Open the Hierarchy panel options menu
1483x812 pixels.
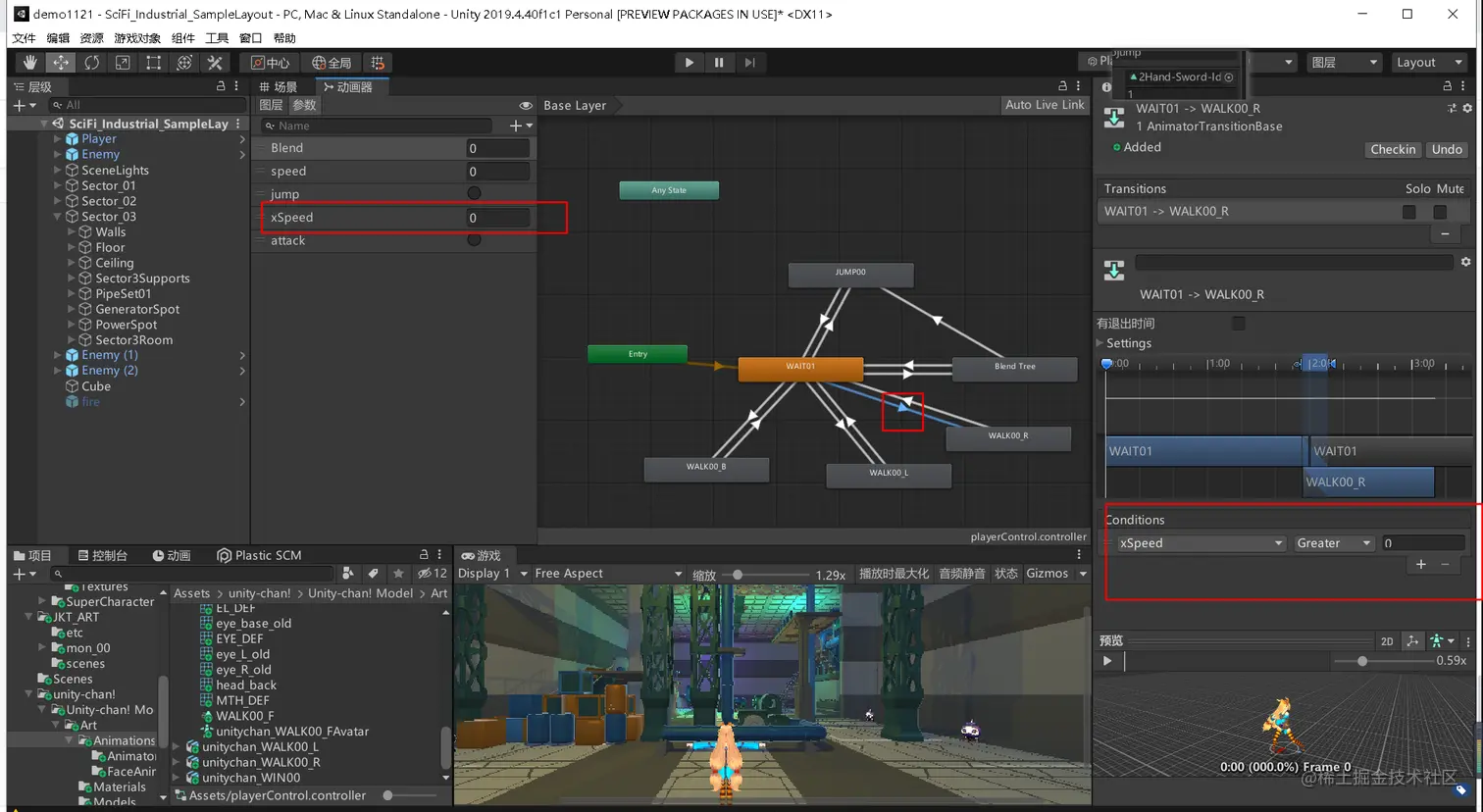click(x=236, y=86)
